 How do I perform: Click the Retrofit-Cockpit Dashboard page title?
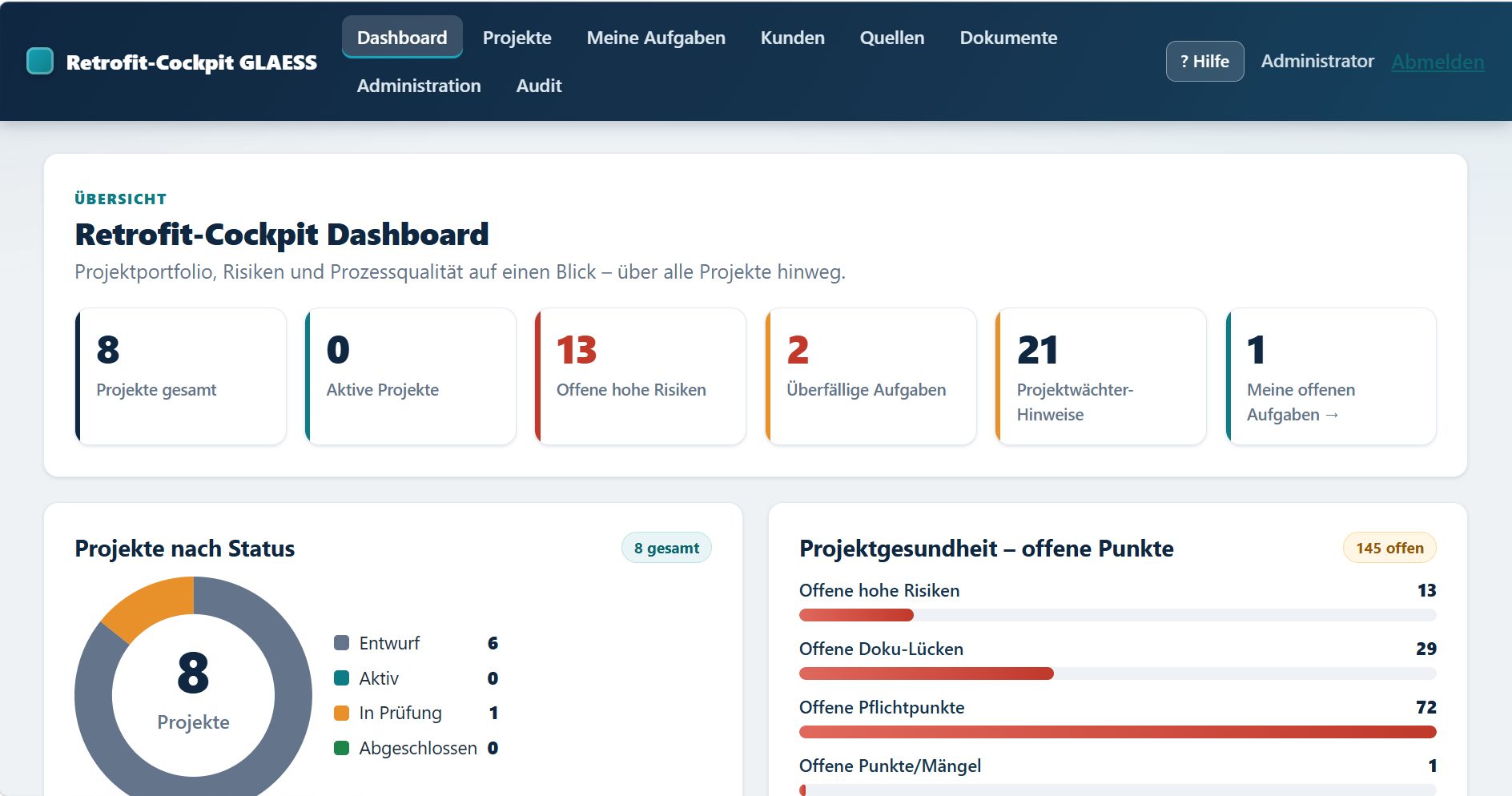tap(282, 235)
